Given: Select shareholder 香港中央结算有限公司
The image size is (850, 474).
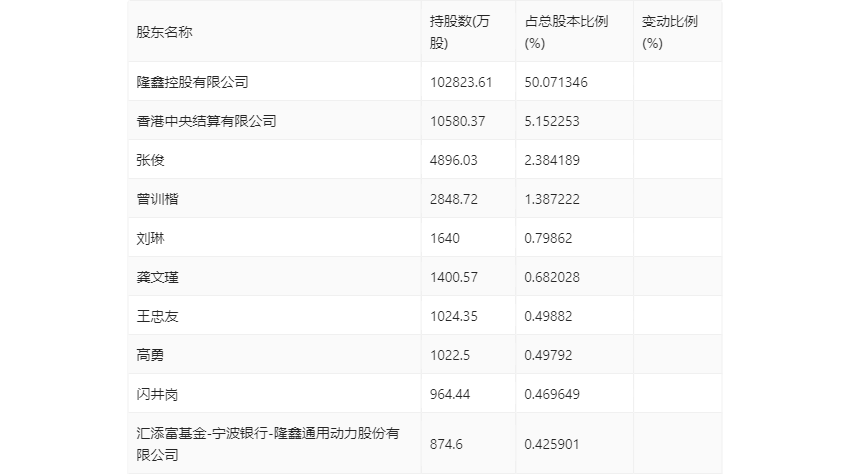Looking at the screenshot, I should pyautogui.click(x=207, y=121).
